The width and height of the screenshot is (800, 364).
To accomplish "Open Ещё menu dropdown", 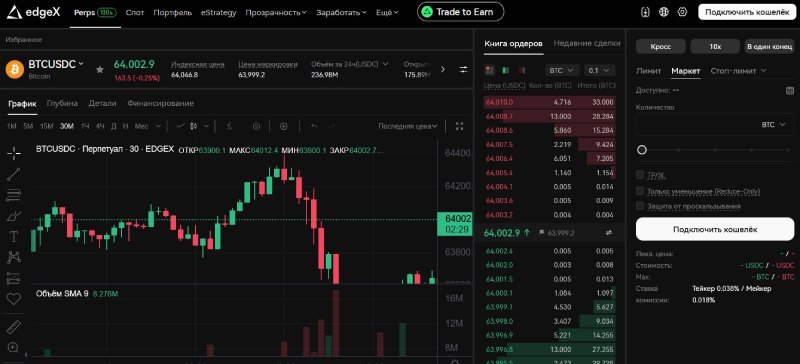I will click(387, 13).
